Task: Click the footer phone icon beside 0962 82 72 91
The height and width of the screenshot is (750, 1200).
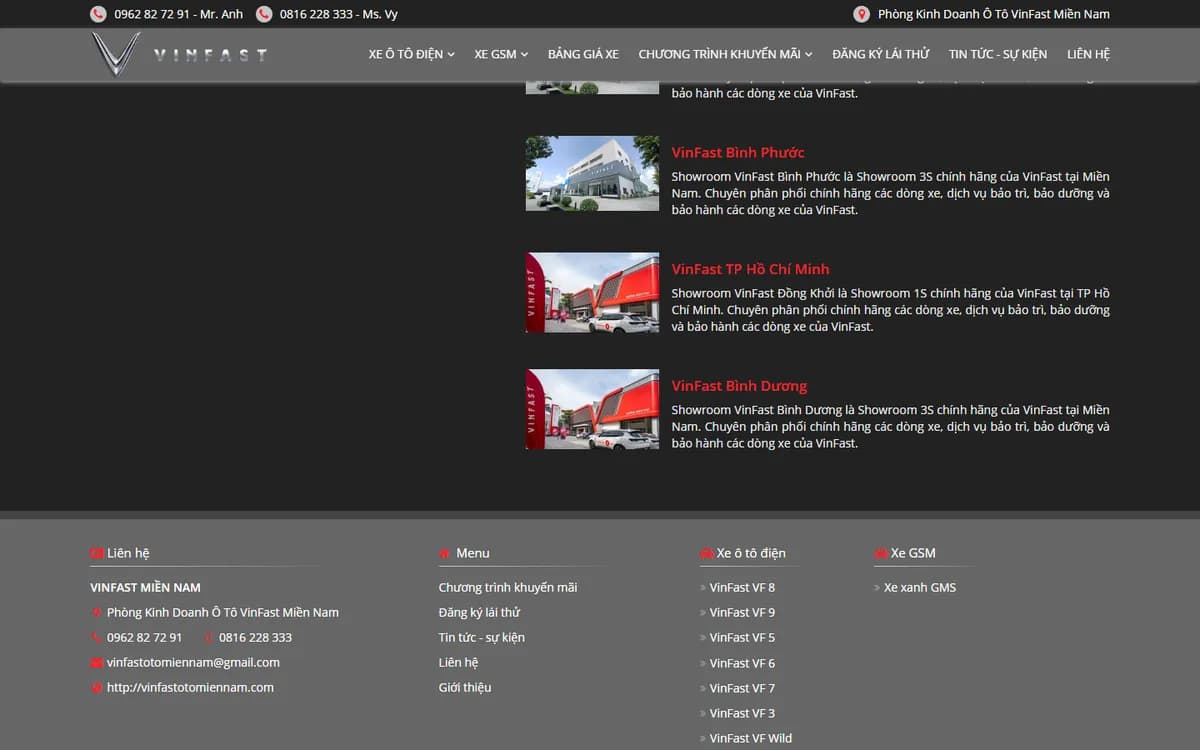Action: 97,637
